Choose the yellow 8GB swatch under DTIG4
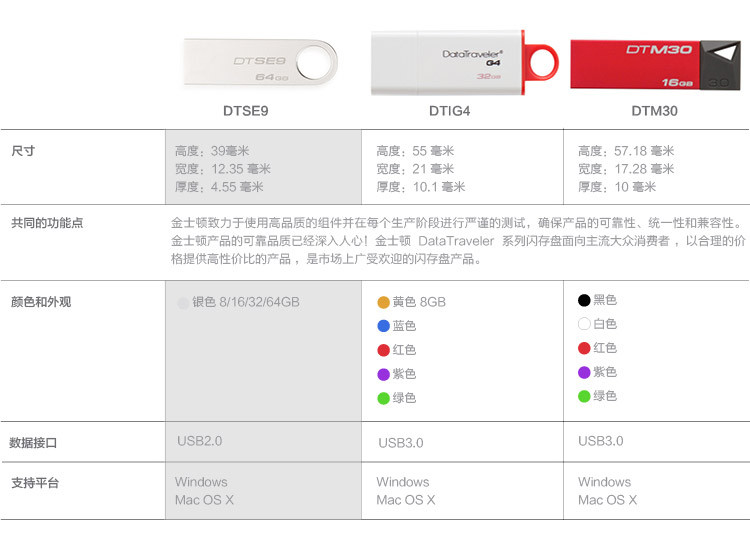Viewport: 750px width, 536px height. point(383,302)
